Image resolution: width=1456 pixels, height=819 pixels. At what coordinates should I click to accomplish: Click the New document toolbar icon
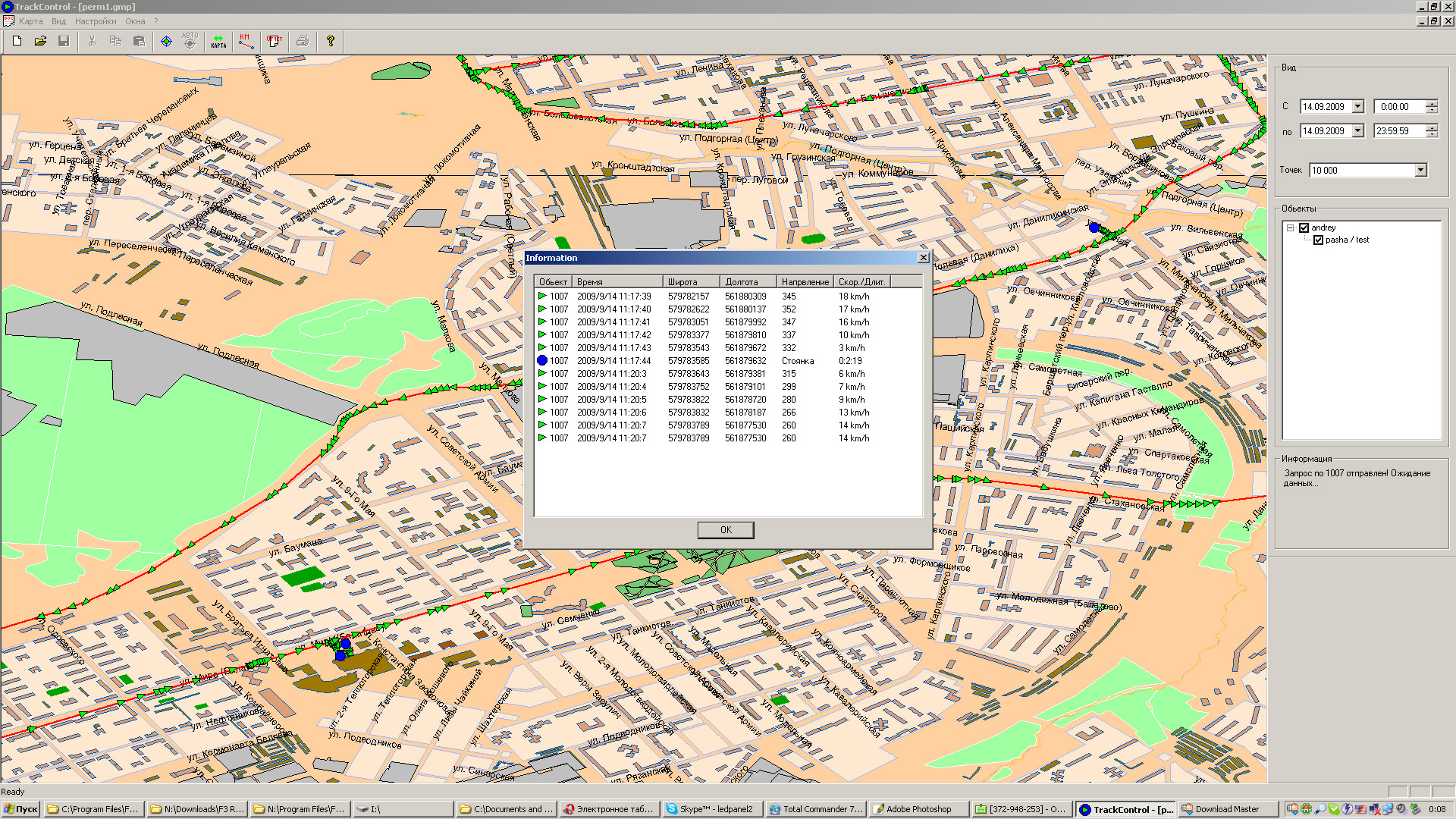(x=17, y=41)
